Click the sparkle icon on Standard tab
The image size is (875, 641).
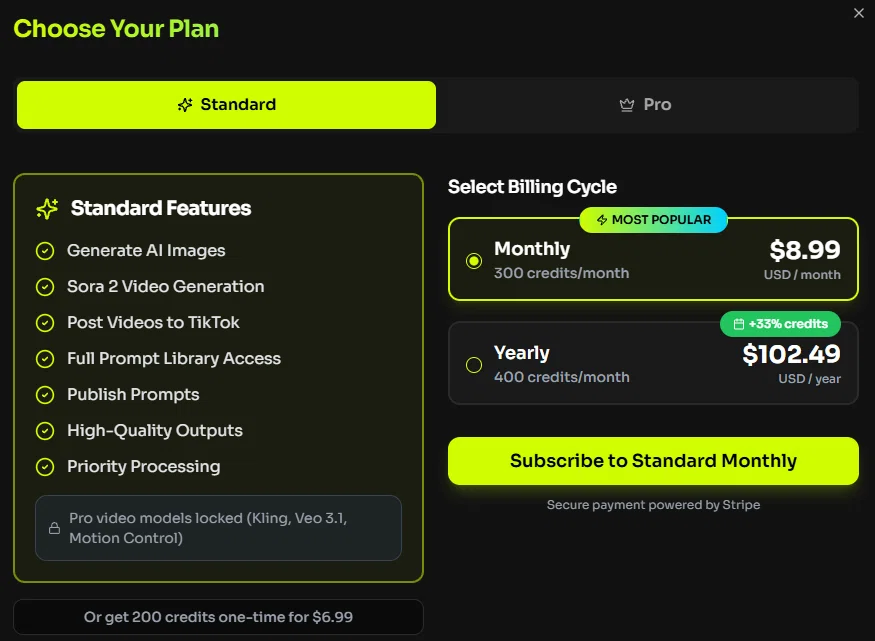[185, 104]
